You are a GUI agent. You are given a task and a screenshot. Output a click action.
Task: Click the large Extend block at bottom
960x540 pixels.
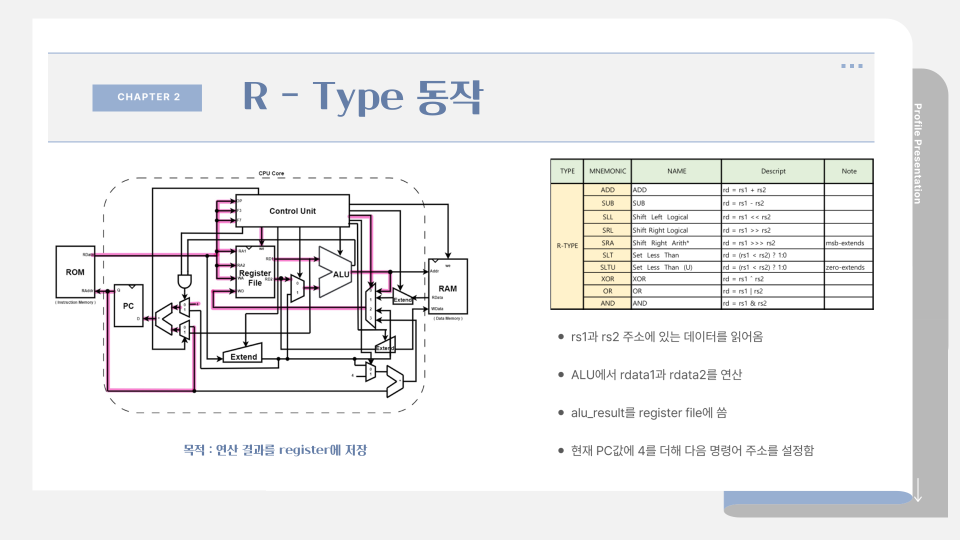point(243,355)
